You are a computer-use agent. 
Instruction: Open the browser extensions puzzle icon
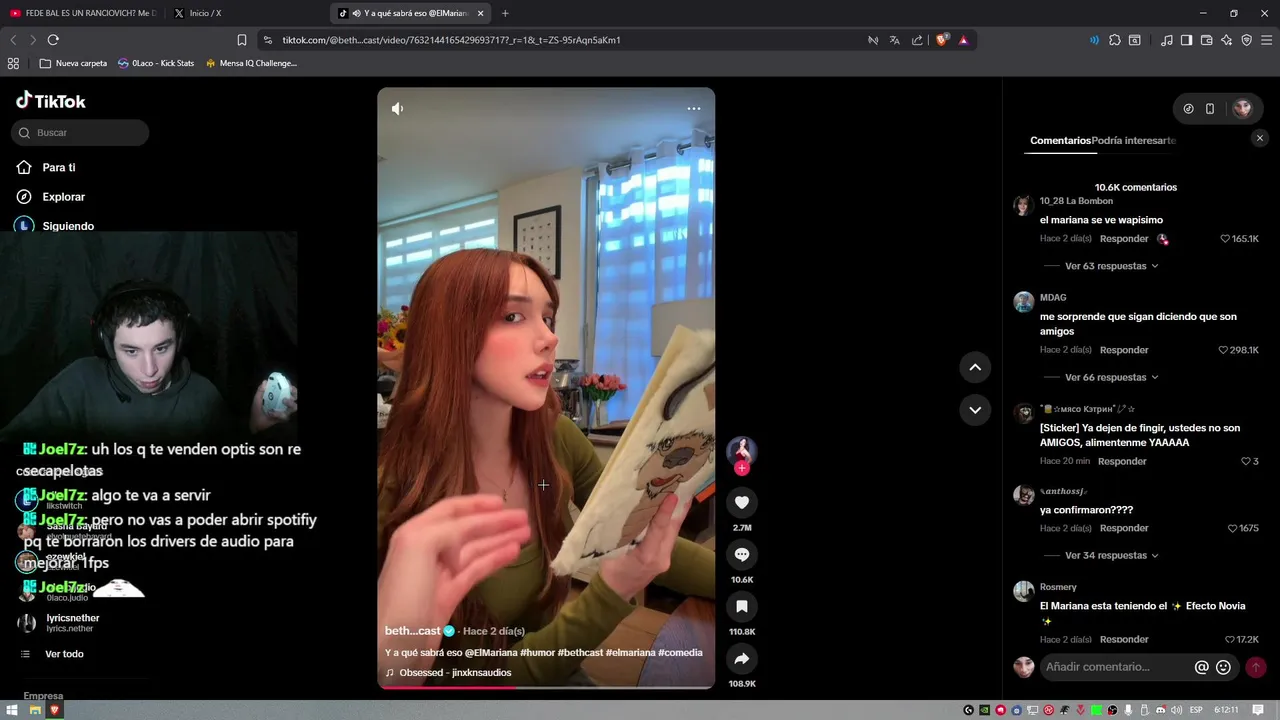click(x=1114, y=40)
